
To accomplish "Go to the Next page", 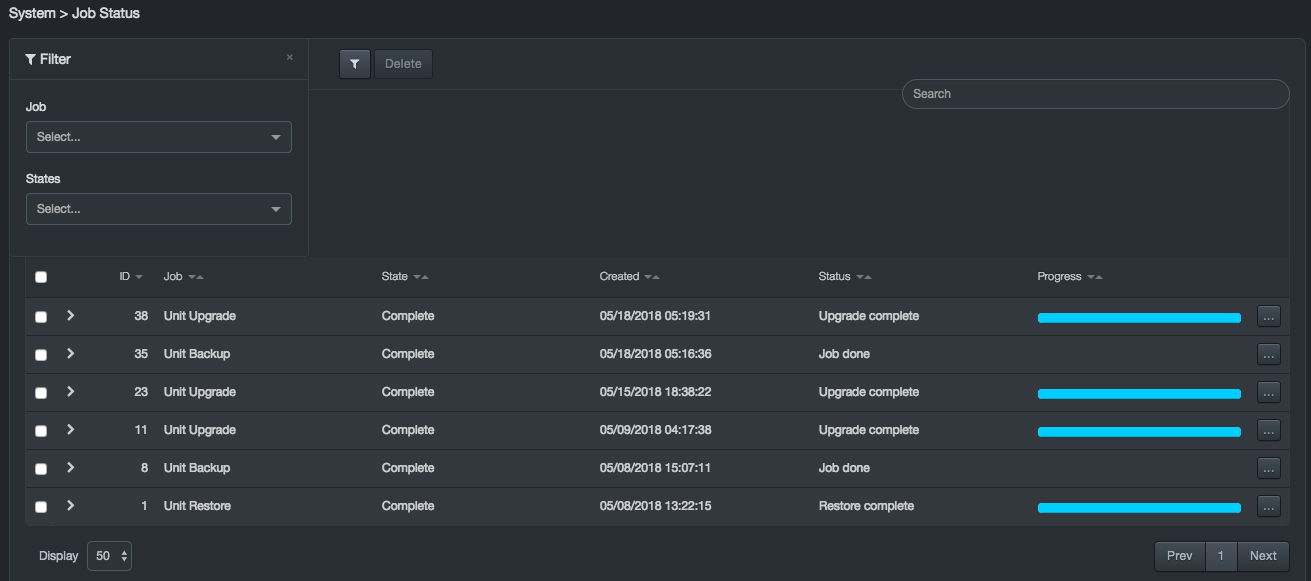I will pyautogui.click(x=1263, y=556).
